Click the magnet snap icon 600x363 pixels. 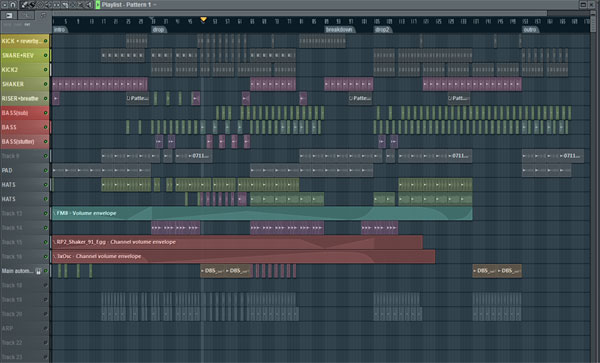tap(13, 5)
